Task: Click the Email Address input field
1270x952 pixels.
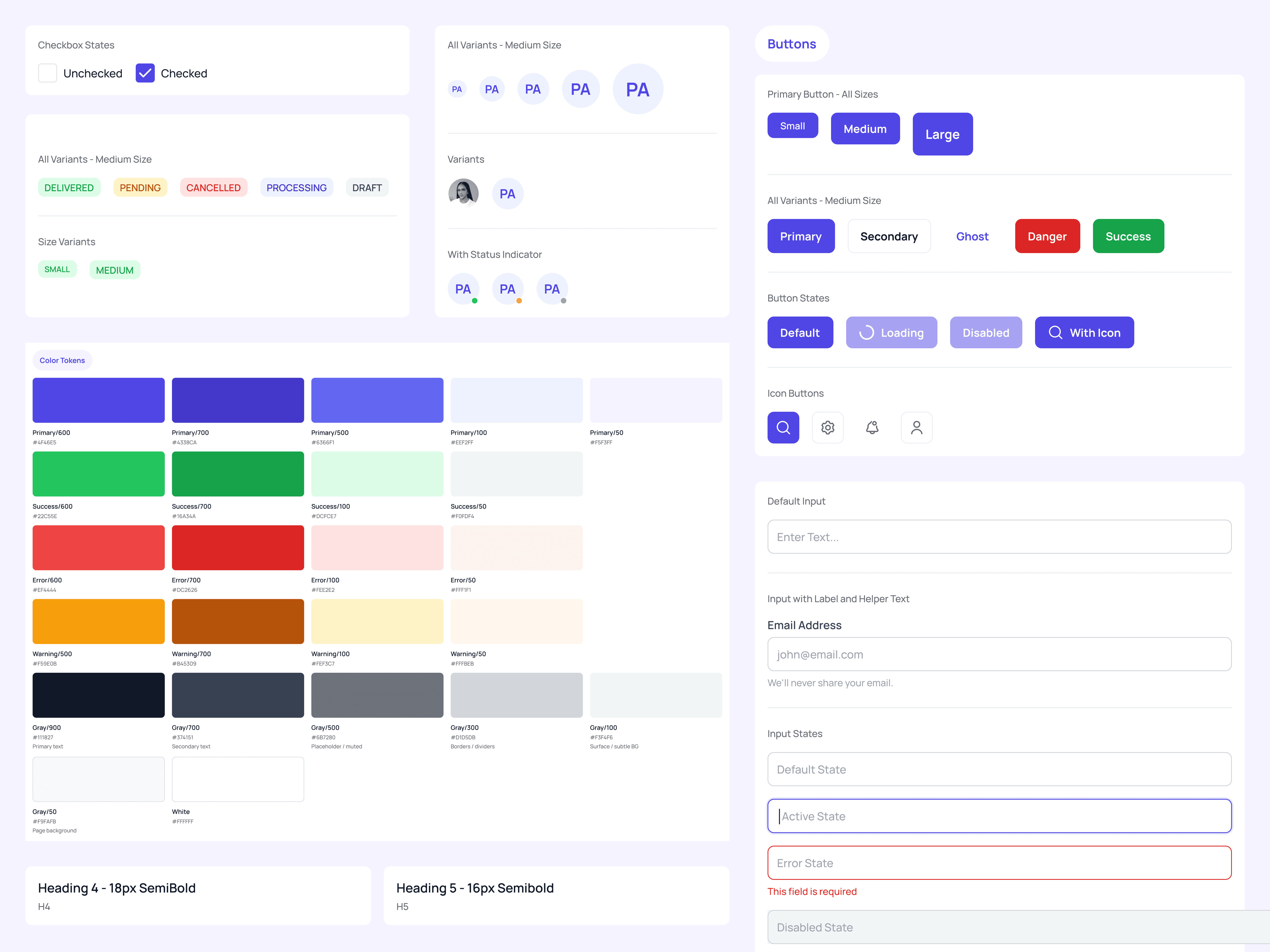Action: click(x=999, y=654)
